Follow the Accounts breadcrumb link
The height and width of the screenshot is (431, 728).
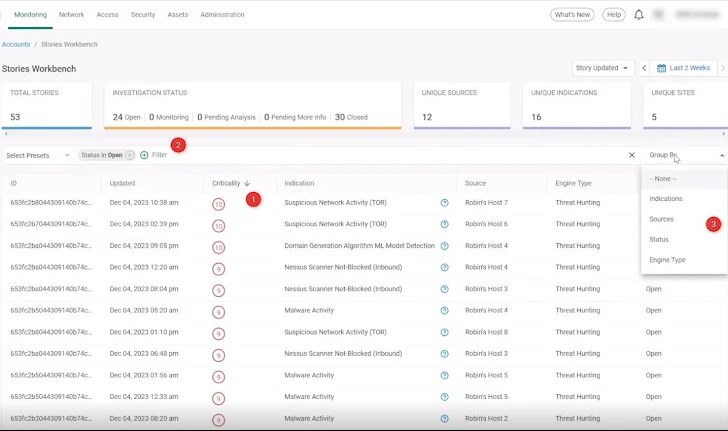(x=15, y=44)
